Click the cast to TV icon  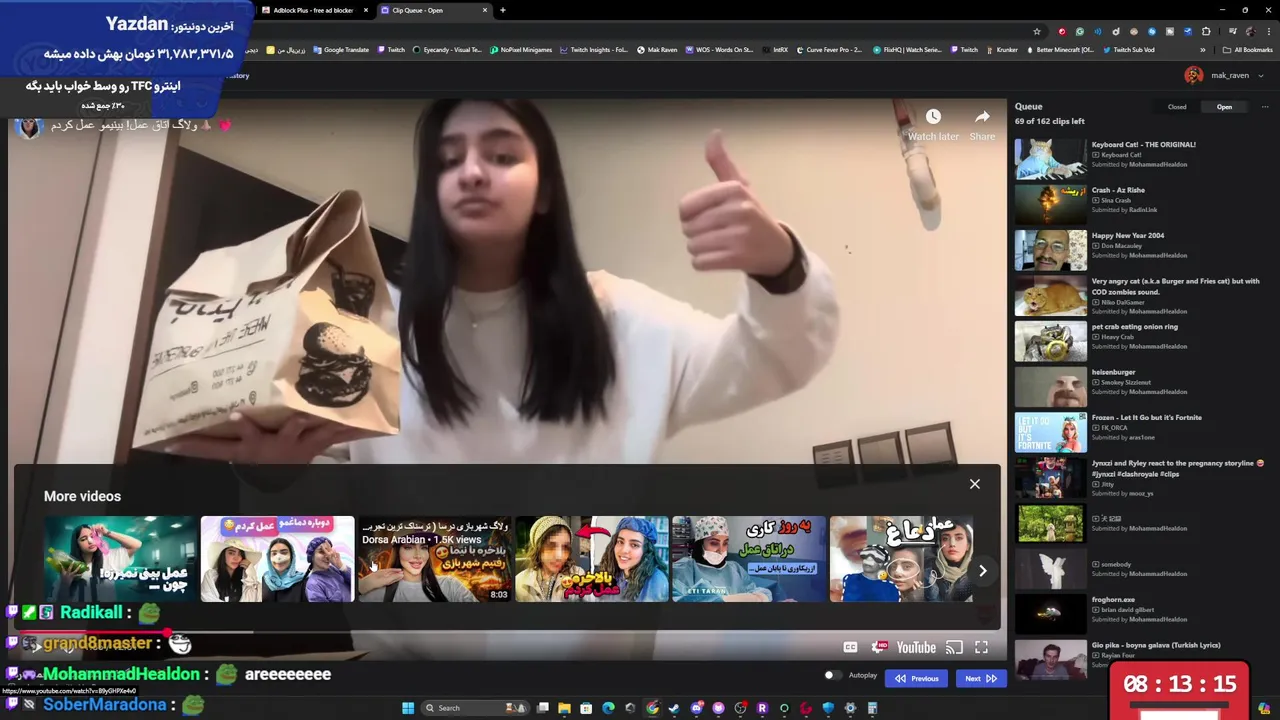click(x=954, y=648)
